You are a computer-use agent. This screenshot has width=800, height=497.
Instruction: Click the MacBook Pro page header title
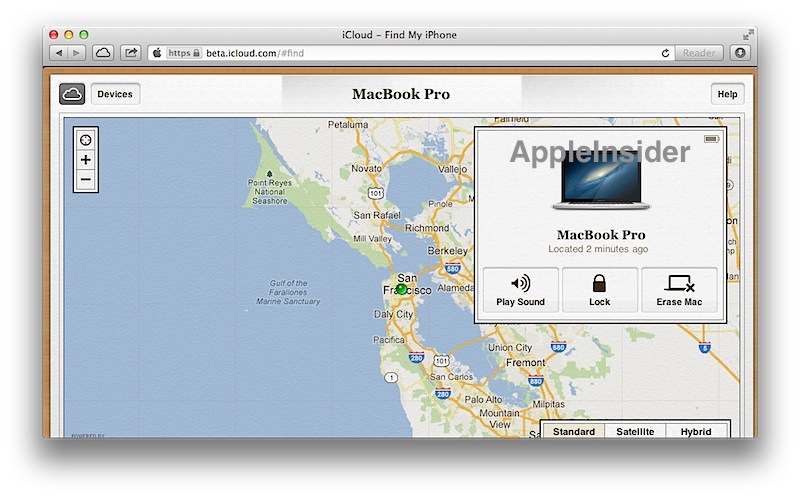401,94
